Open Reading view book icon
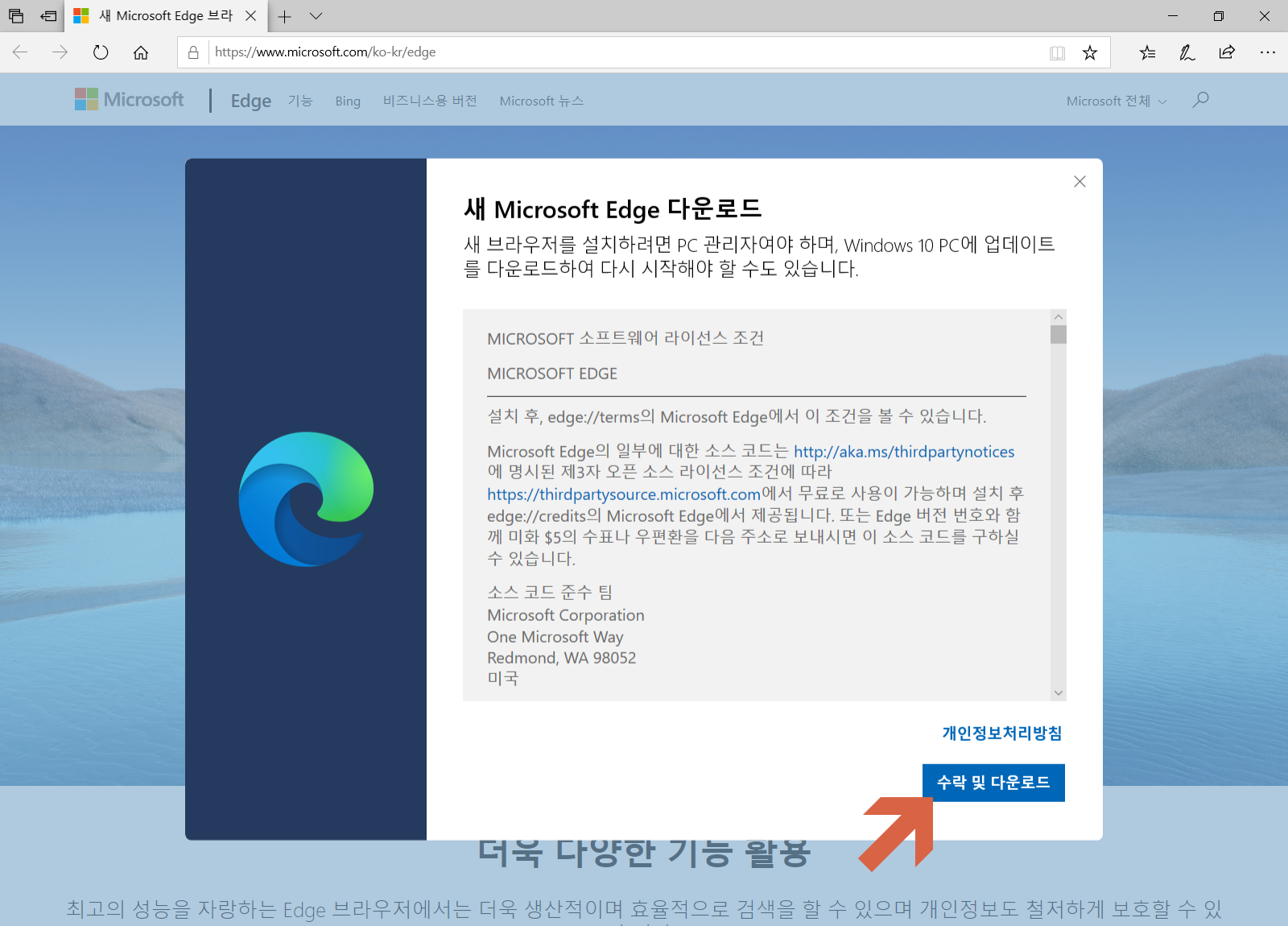 (1057, 52)
